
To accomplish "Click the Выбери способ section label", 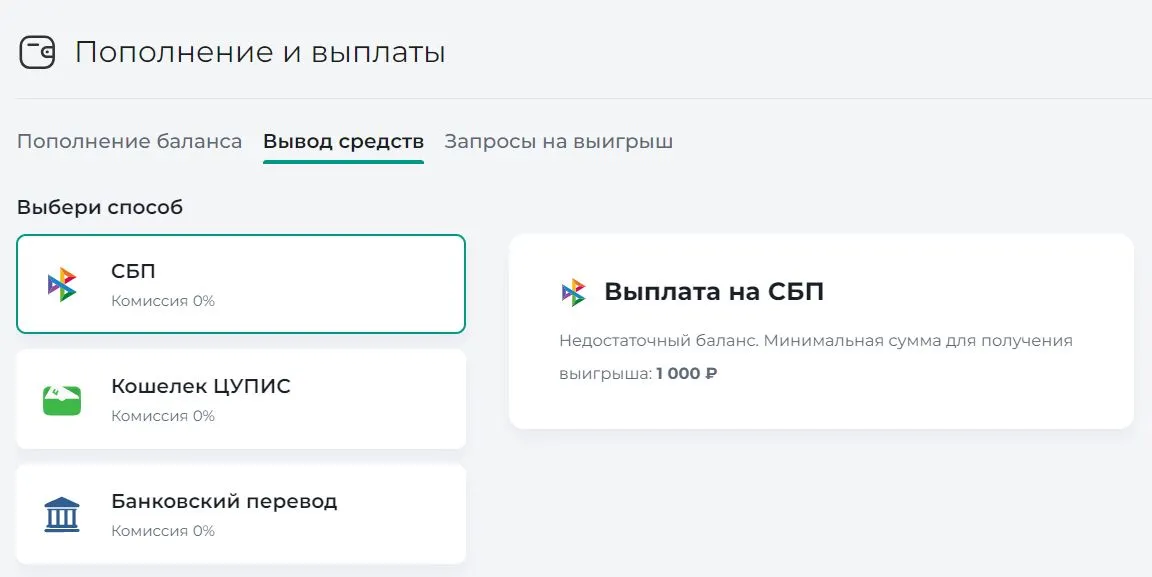I will (x=100, y=207).
